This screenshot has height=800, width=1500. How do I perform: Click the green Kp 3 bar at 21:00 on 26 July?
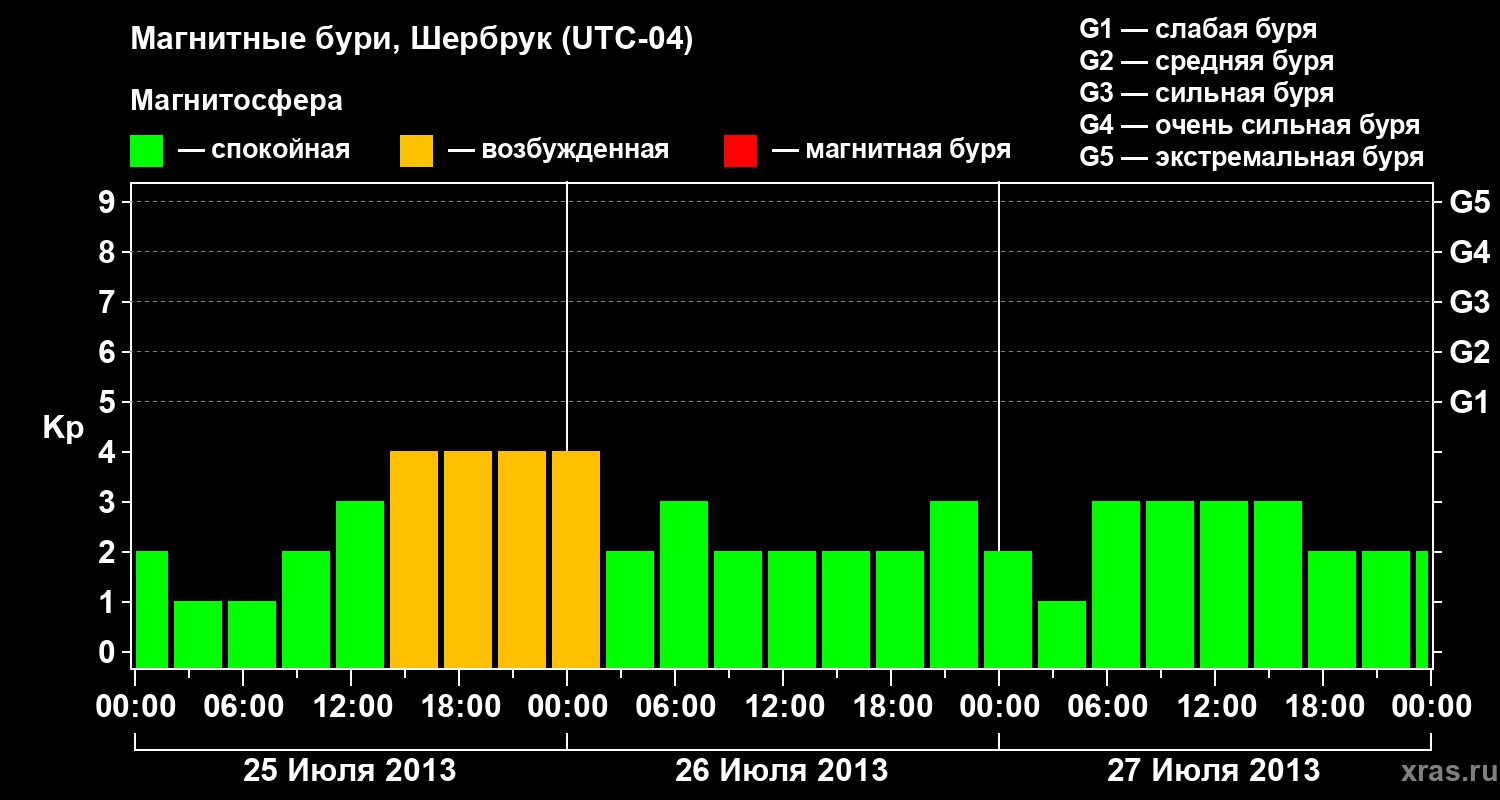pos(954,584)
